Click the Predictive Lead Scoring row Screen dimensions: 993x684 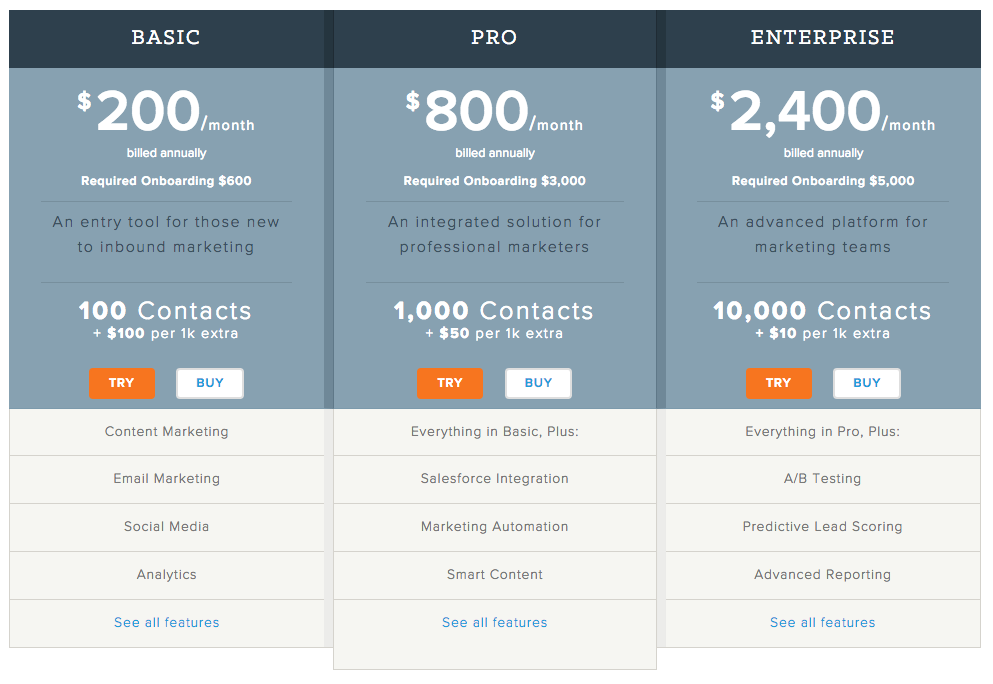click(x=823, y=527)
